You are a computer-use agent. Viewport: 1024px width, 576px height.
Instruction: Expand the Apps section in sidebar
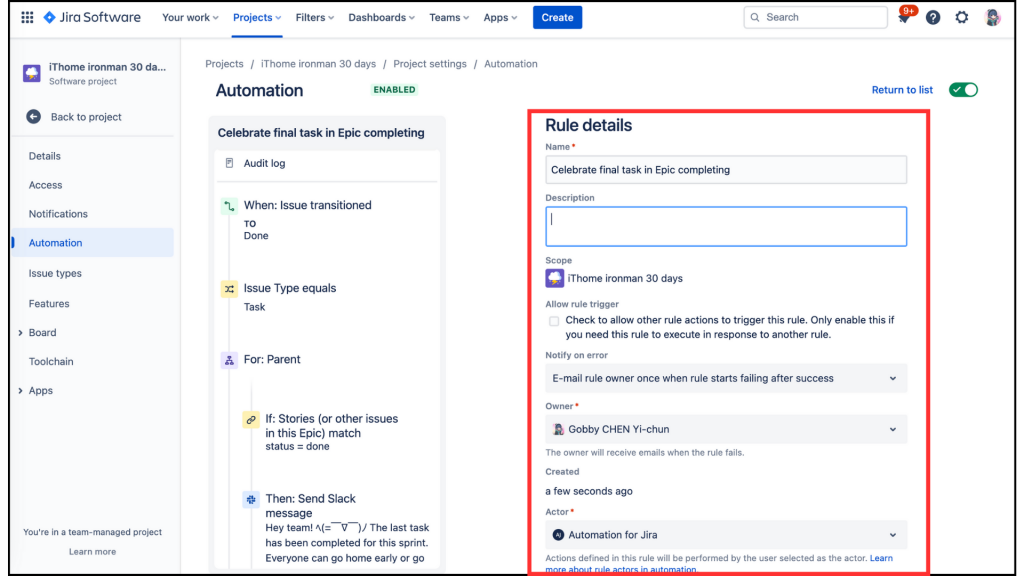coord(20,391)
